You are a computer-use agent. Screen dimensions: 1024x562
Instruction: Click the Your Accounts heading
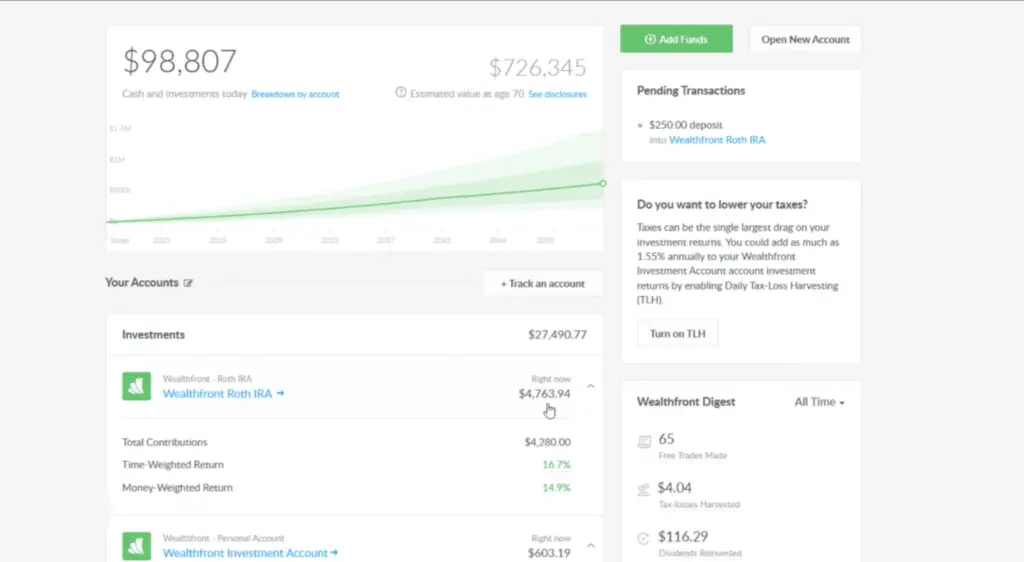point(142,283)
